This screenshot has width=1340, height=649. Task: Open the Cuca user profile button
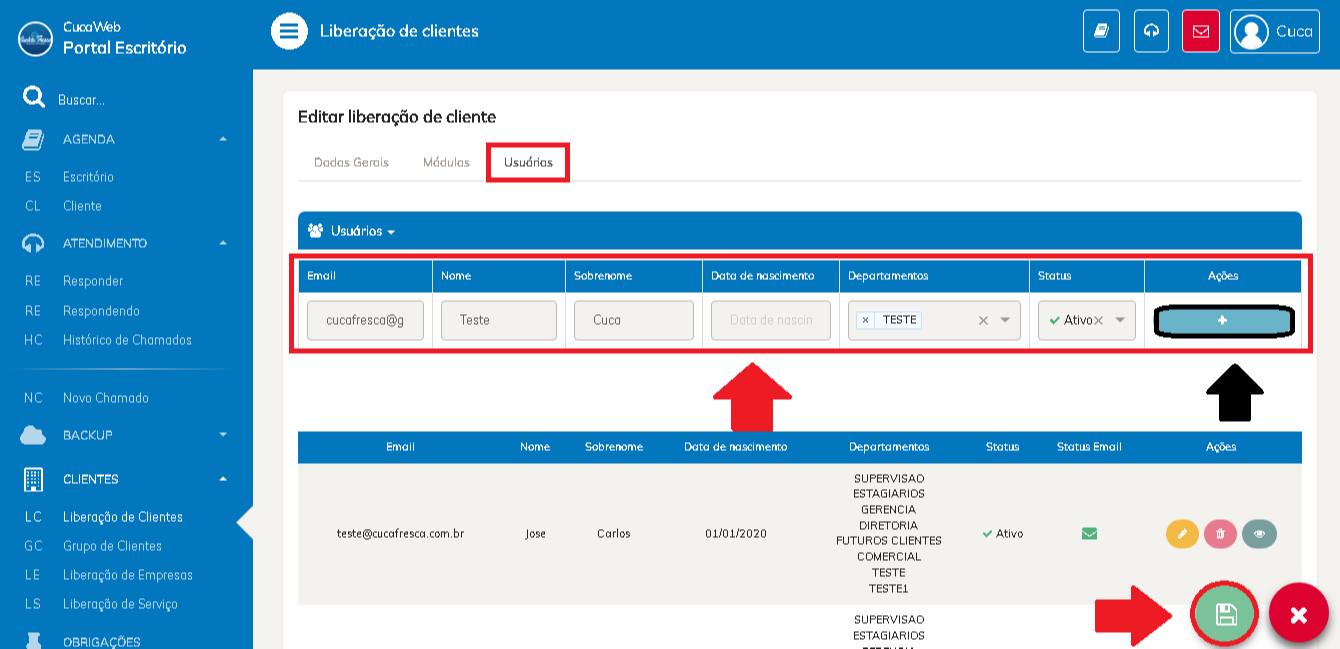pyautogui.click(x=1274, y=31)
